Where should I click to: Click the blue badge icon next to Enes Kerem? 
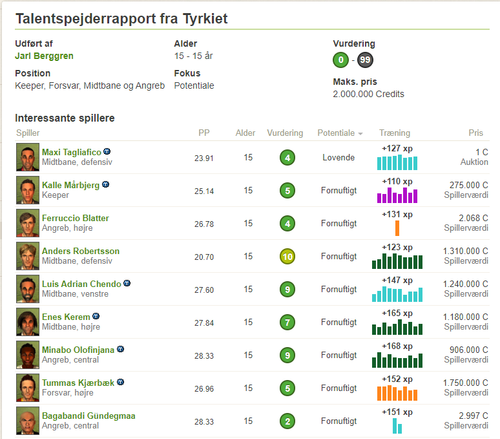pos(96,316)
